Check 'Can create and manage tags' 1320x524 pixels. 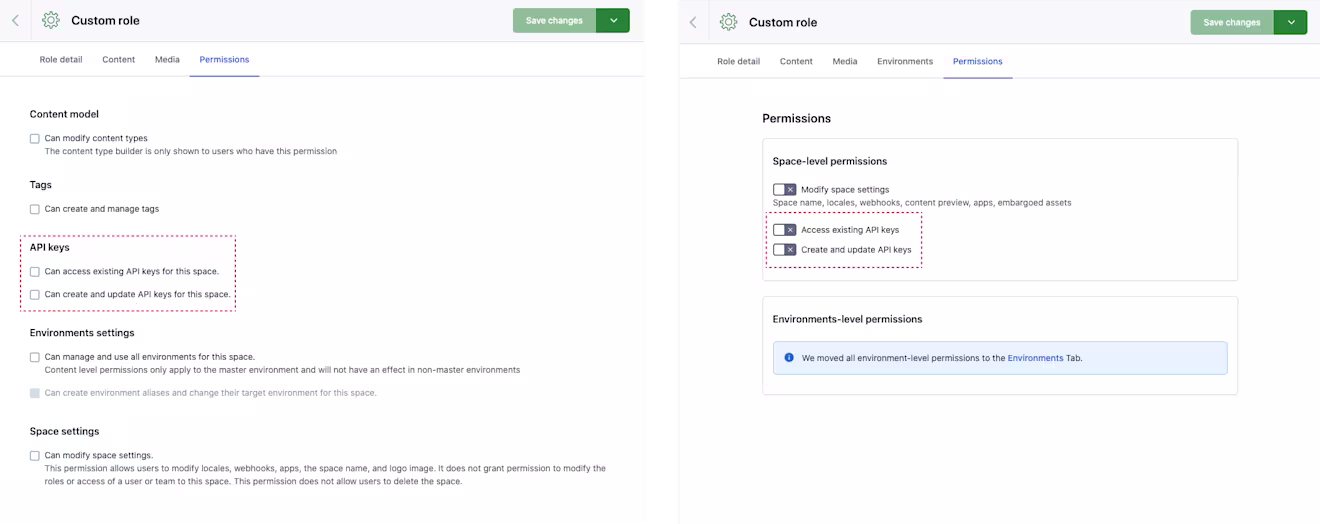pos(35,209)
